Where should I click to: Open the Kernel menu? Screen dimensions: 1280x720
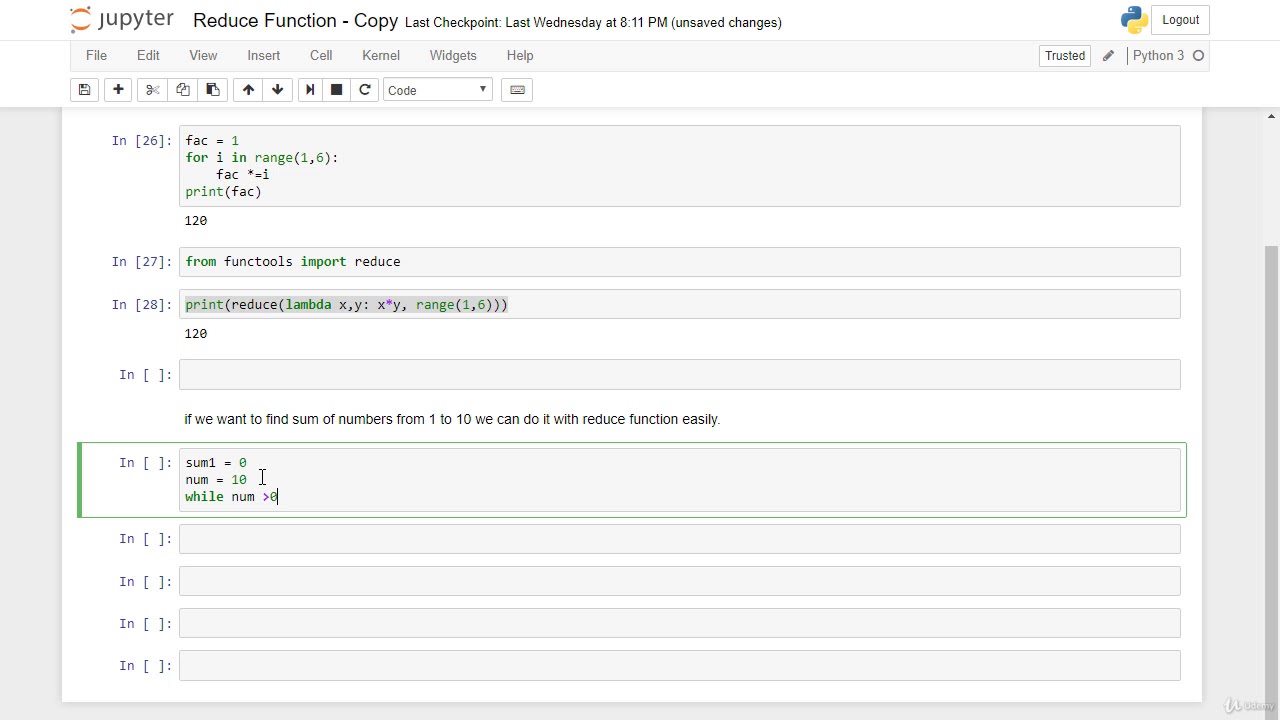point(381,56)
